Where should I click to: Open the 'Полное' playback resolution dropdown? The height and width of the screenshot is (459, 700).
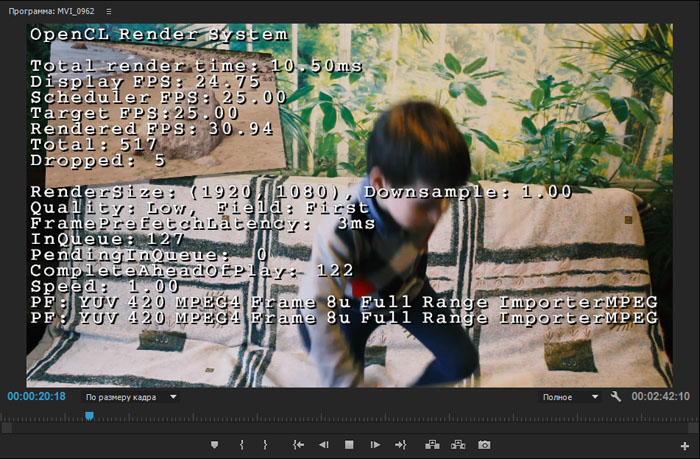click(x=570, y=397)
